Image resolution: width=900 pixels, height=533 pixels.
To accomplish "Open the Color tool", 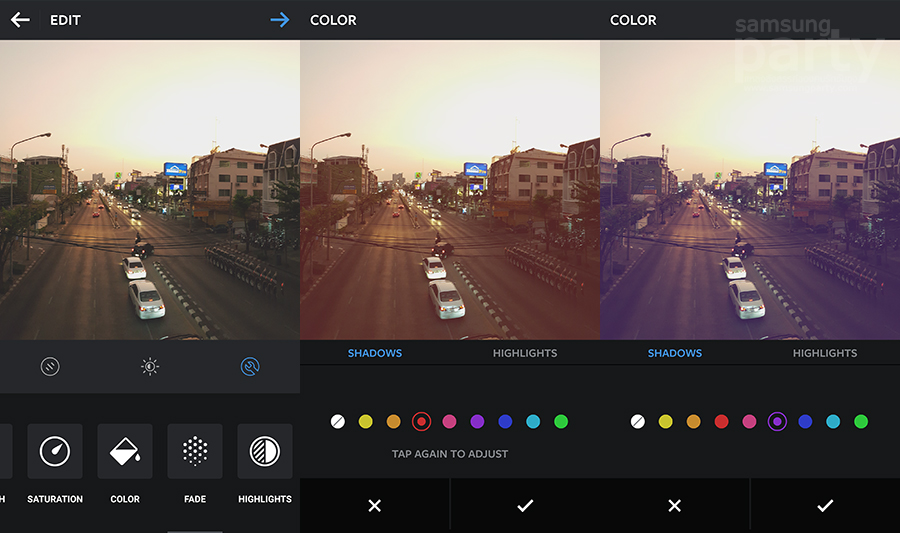I will click(125, 452).
